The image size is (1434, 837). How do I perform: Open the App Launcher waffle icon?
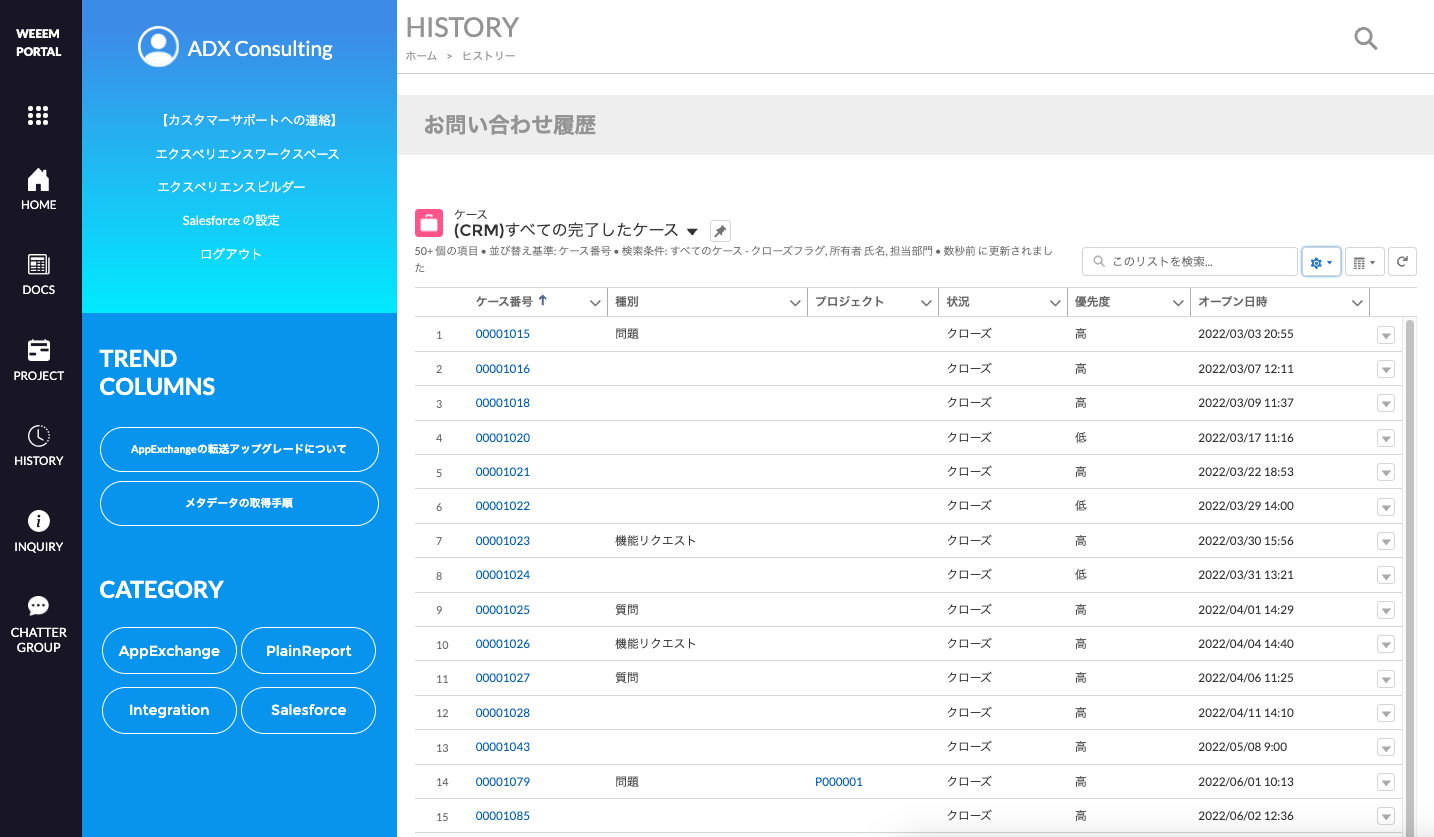coord(38,115)
